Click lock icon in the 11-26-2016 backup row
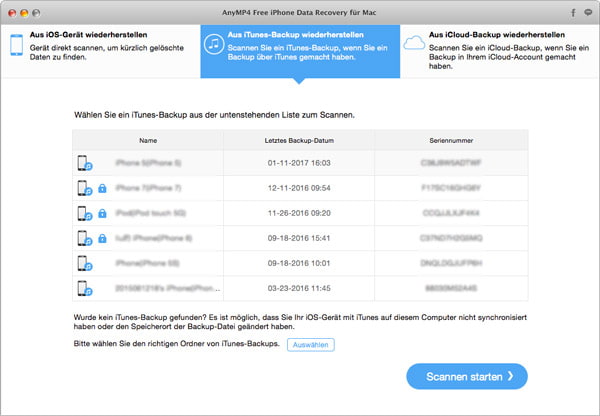 point(102,213)
